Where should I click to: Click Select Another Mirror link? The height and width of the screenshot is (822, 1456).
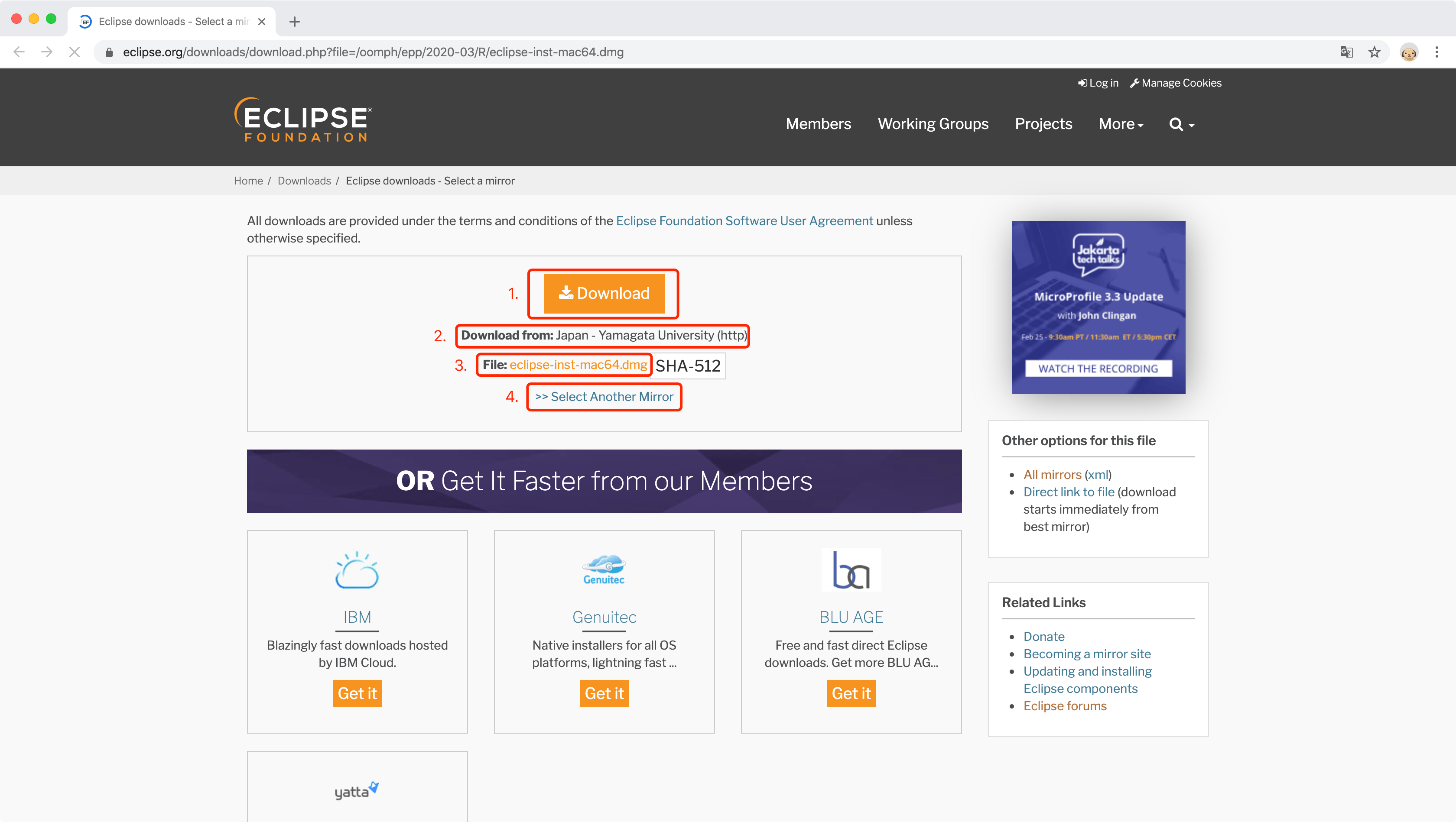pos(604,397)
